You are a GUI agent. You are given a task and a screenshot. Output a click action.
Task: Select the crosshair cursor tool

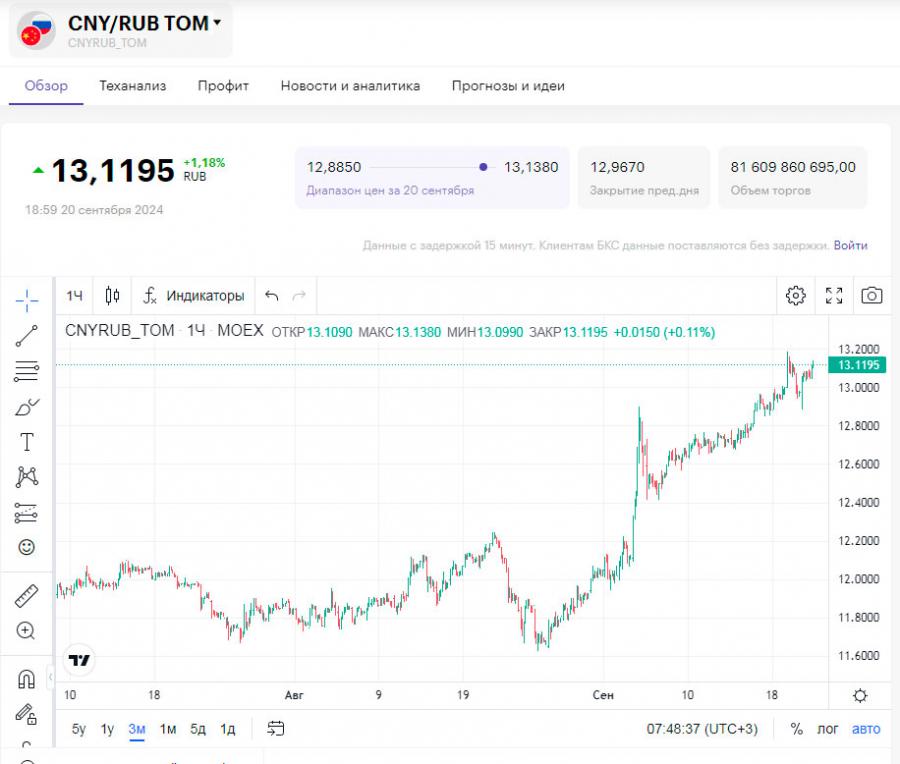pyautogui.click(x=27, y=299)
